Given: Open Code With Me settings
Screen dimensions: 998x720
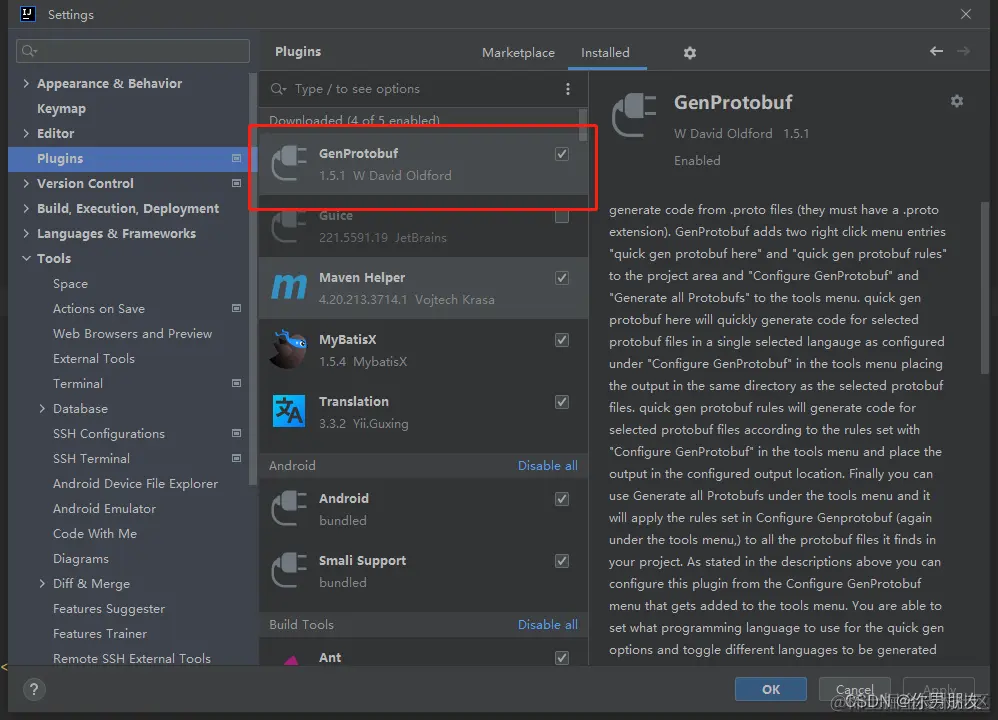Looking at the screenshot, I should (x=95, y=533).
